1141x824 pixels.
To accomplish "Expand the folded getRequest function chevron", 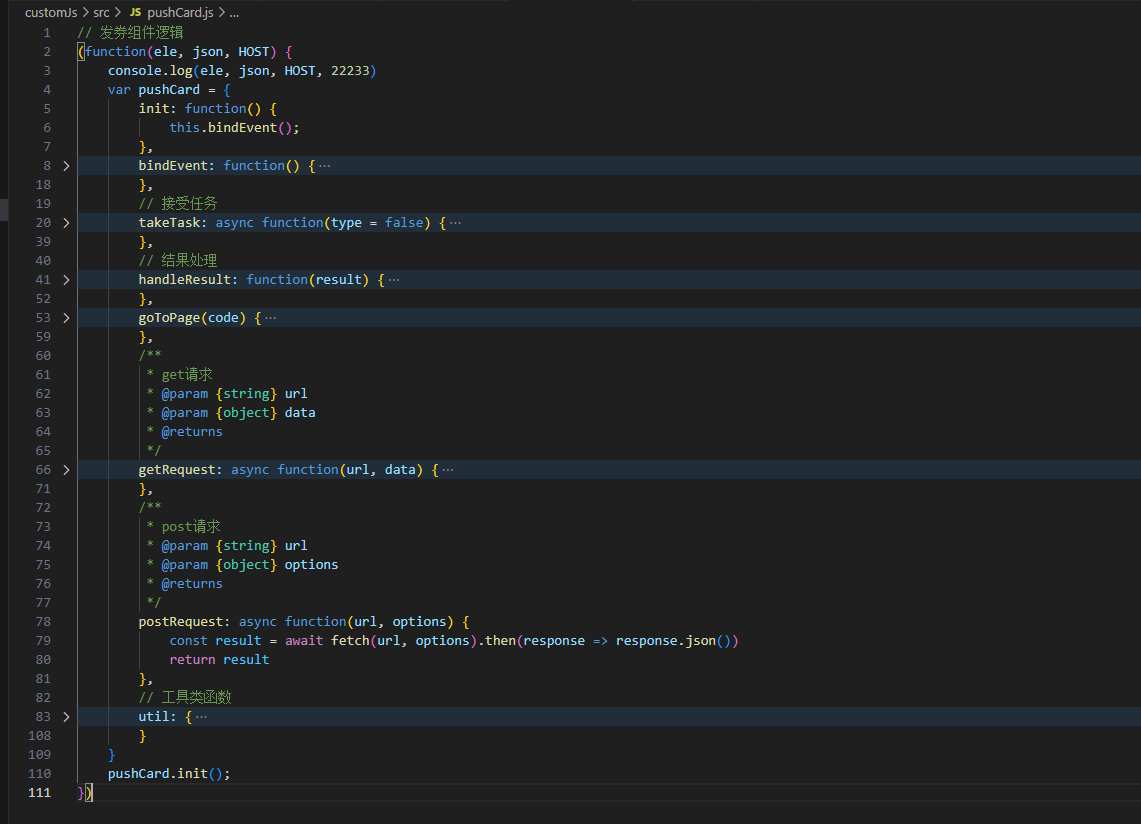I will (66, 470).
